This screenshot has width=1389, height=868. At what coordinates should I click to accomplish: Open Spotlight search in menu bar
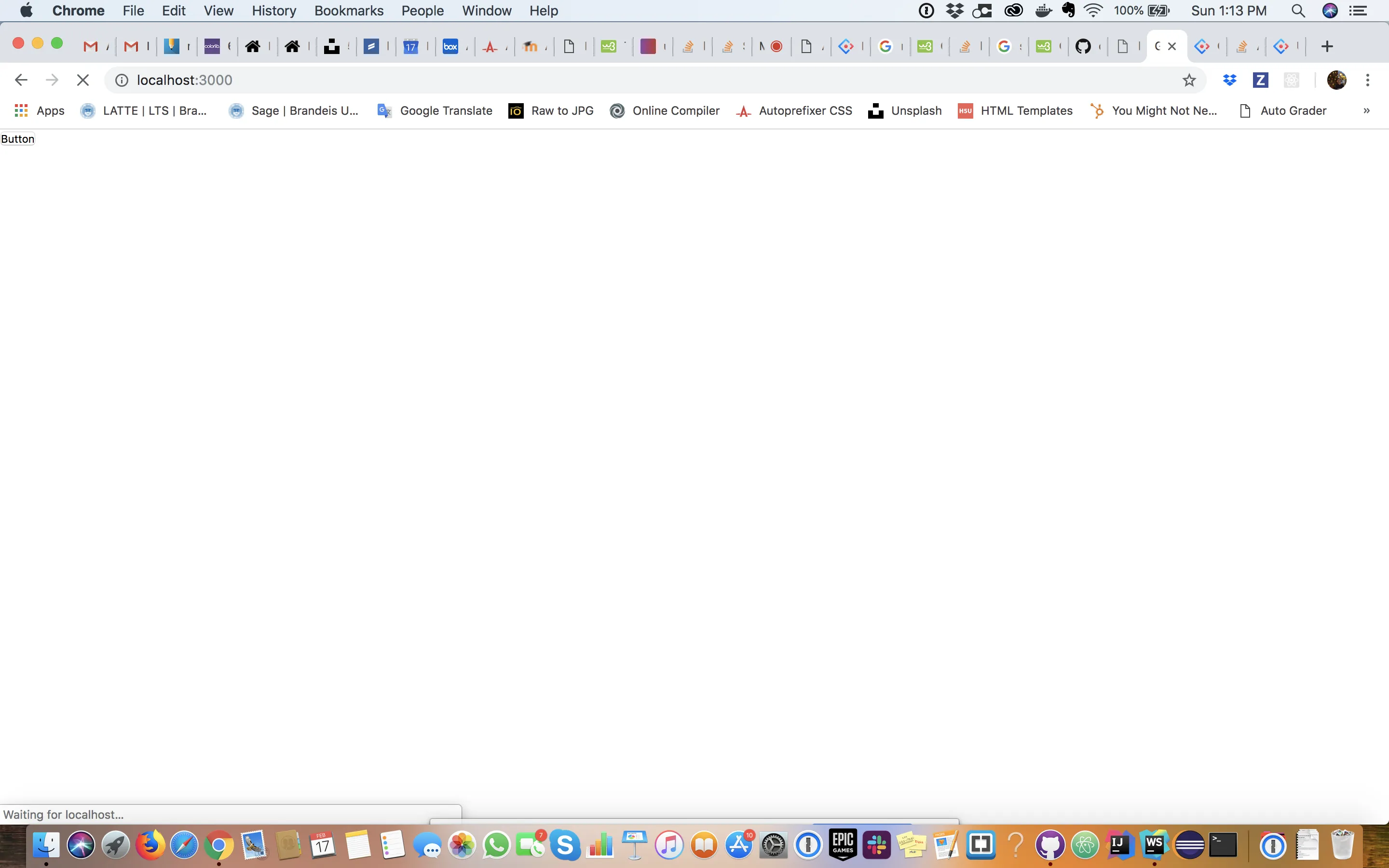[1298, 11]
